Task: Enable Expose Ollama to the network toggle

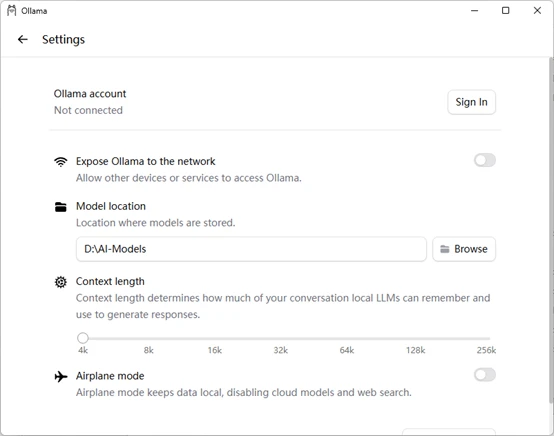Action: coord(485,160)
